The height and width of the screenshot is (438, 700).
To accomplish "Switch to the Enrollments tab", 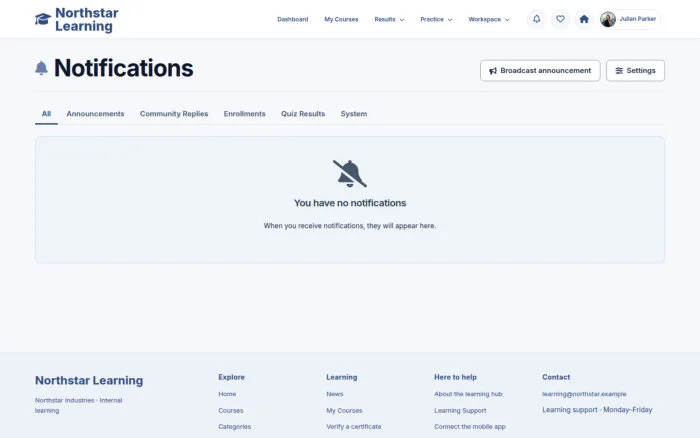I will pyautogui.click(x=245, y=114).
